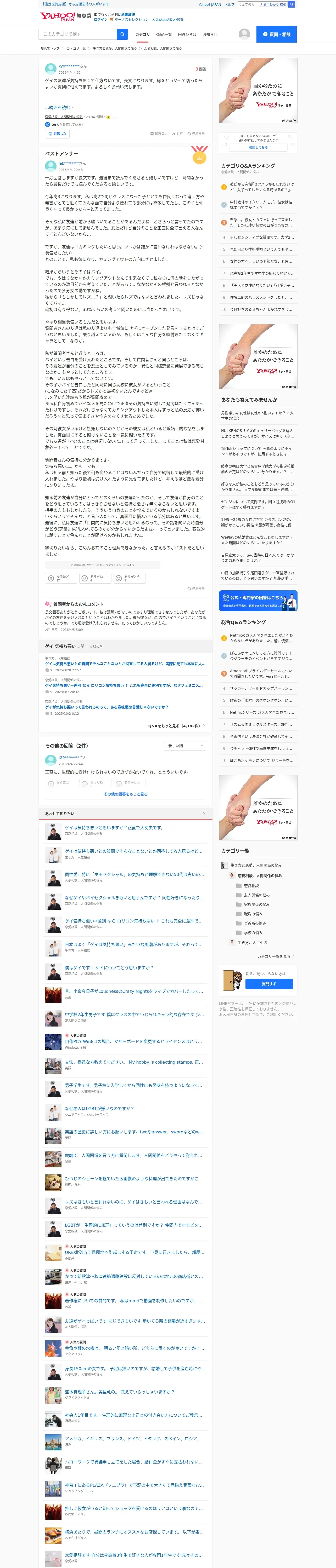Click the blue 質問する button
This screenshot has width=336, height=1568.
(269, 984)
